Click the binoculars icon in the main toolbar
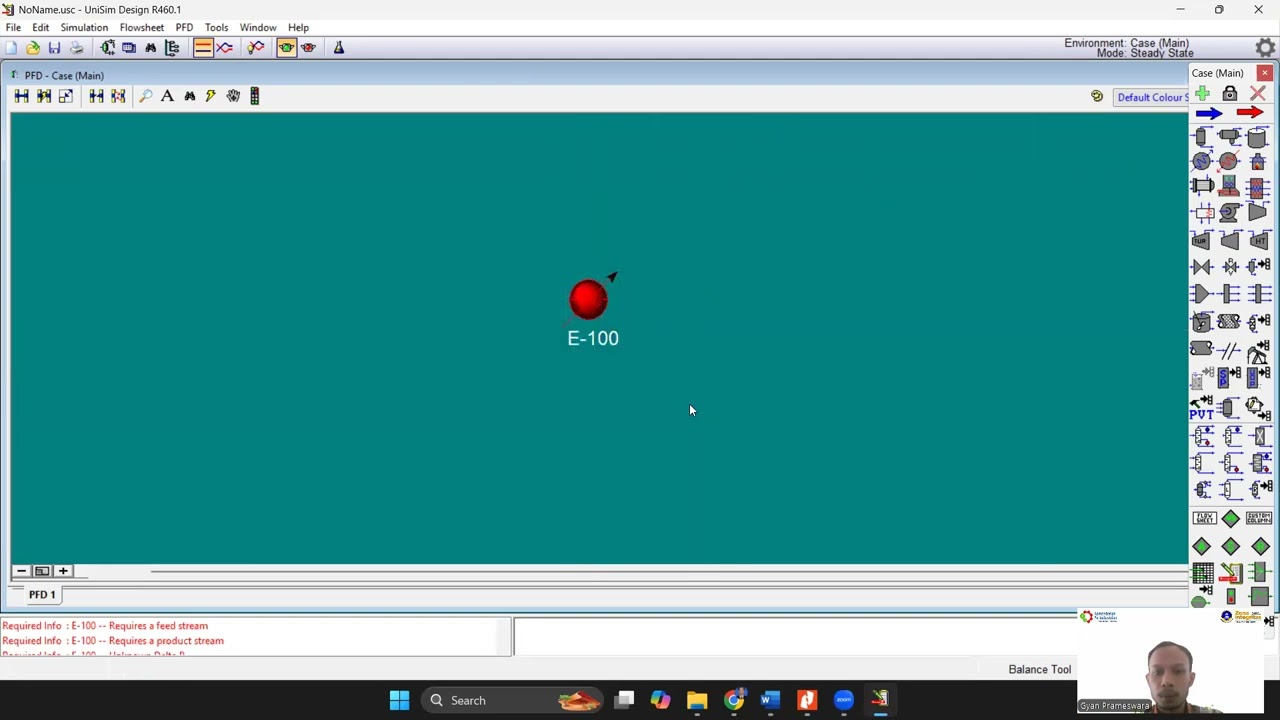 pos(150,47)
